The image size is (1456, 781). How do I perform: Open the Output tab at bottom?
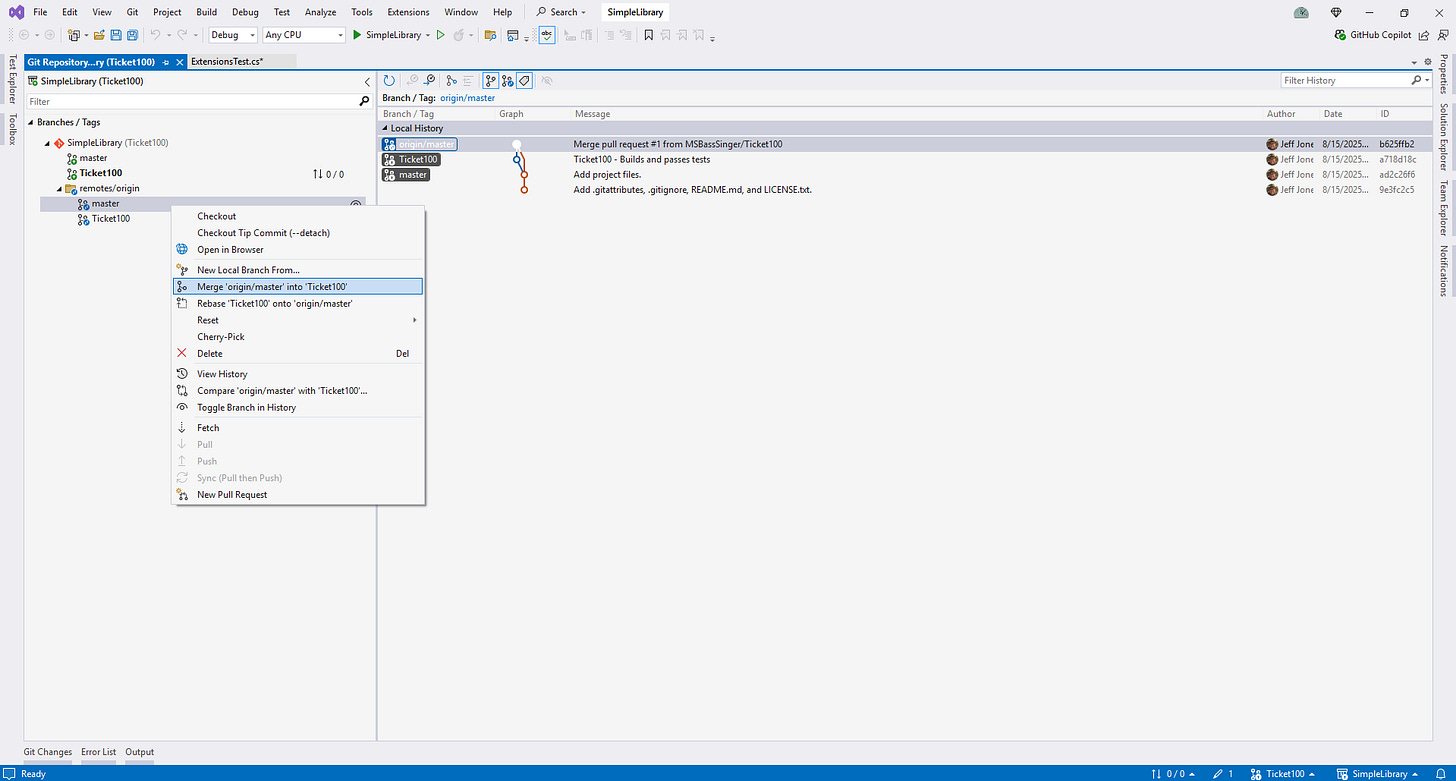pyautogui.click(x=140, y=752)
